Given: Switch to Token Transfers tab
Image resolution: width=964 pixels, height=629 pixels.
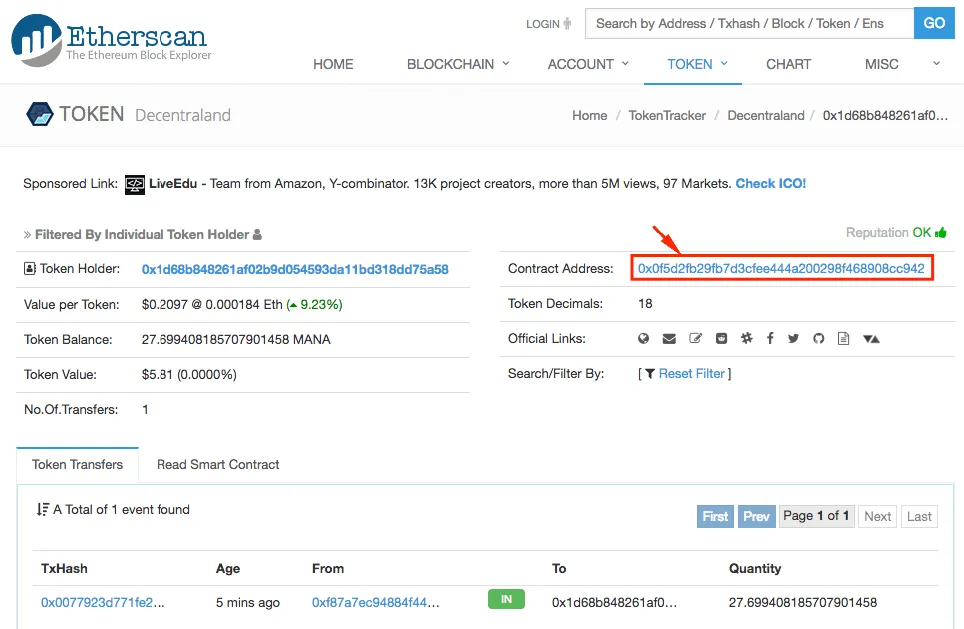Looking at the screenshot, I should [77, 464].
